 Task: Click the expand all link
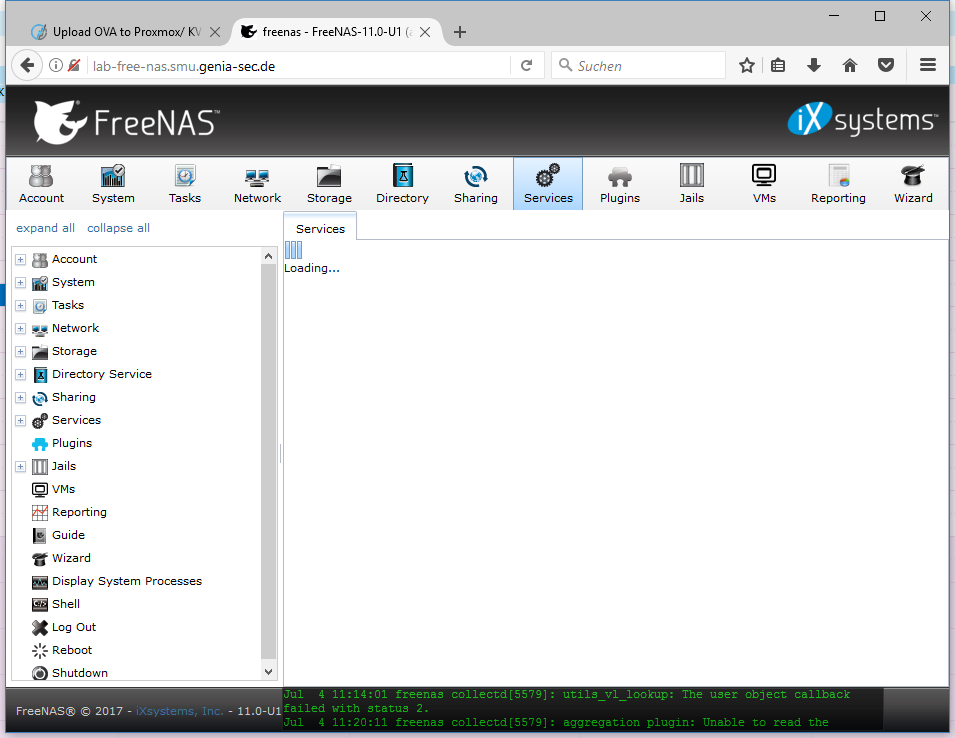click(45, 228)
